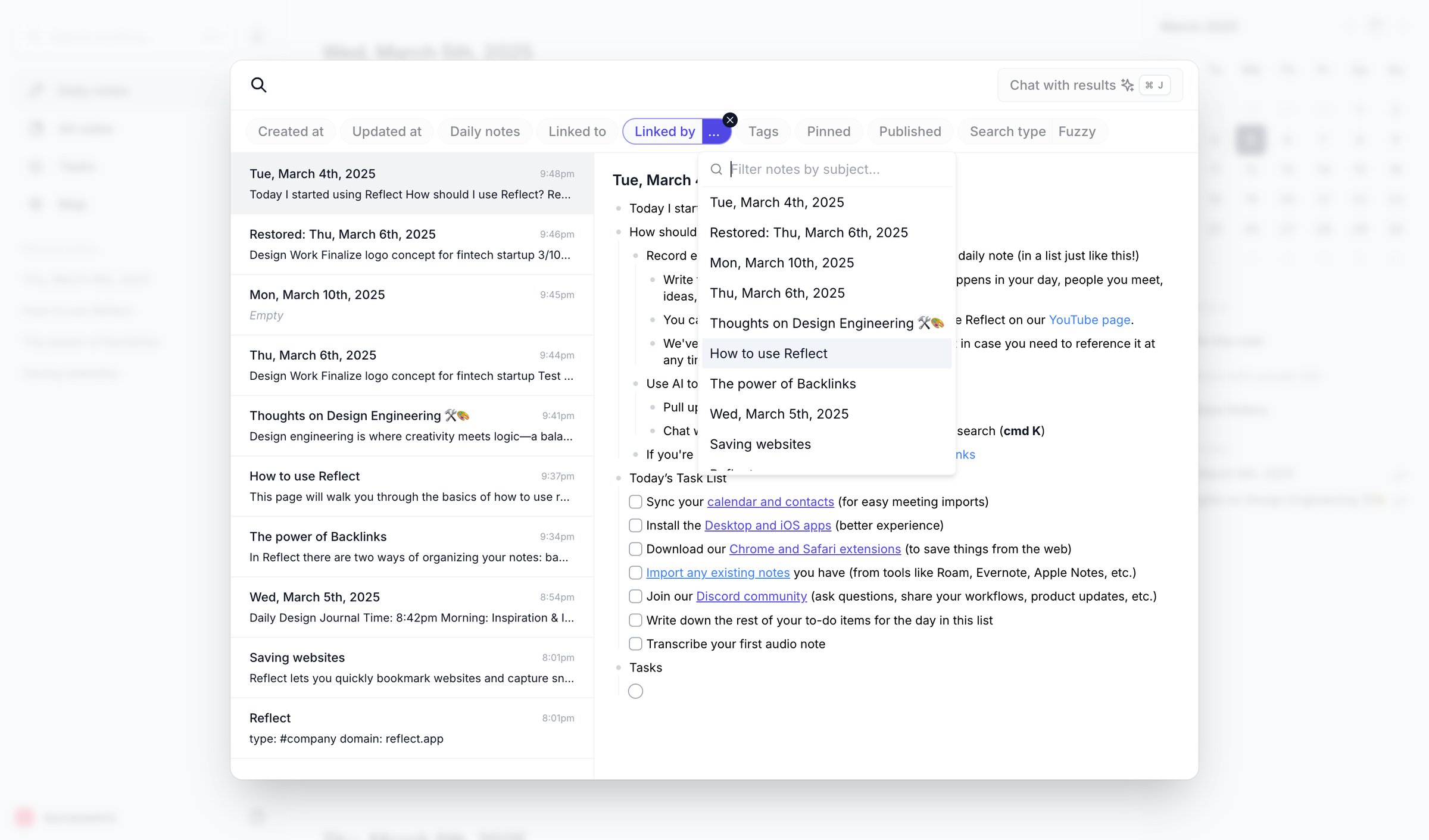Open the 'Restored: Thu, March 6th, 2025' search result
The width and height of the screenshot is (1429, 840).
click(x=412, y=245)
